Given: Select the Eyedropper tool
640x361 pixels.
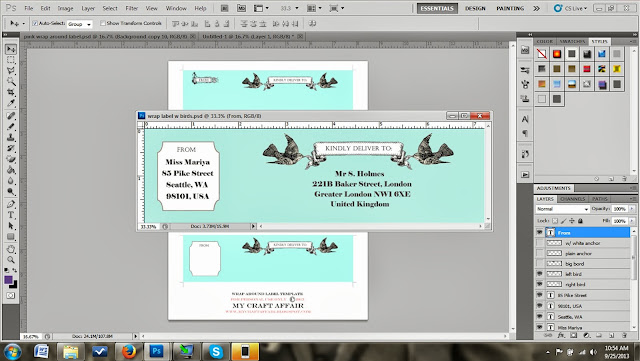Looking at the screenshot, I should pos(11,103).
